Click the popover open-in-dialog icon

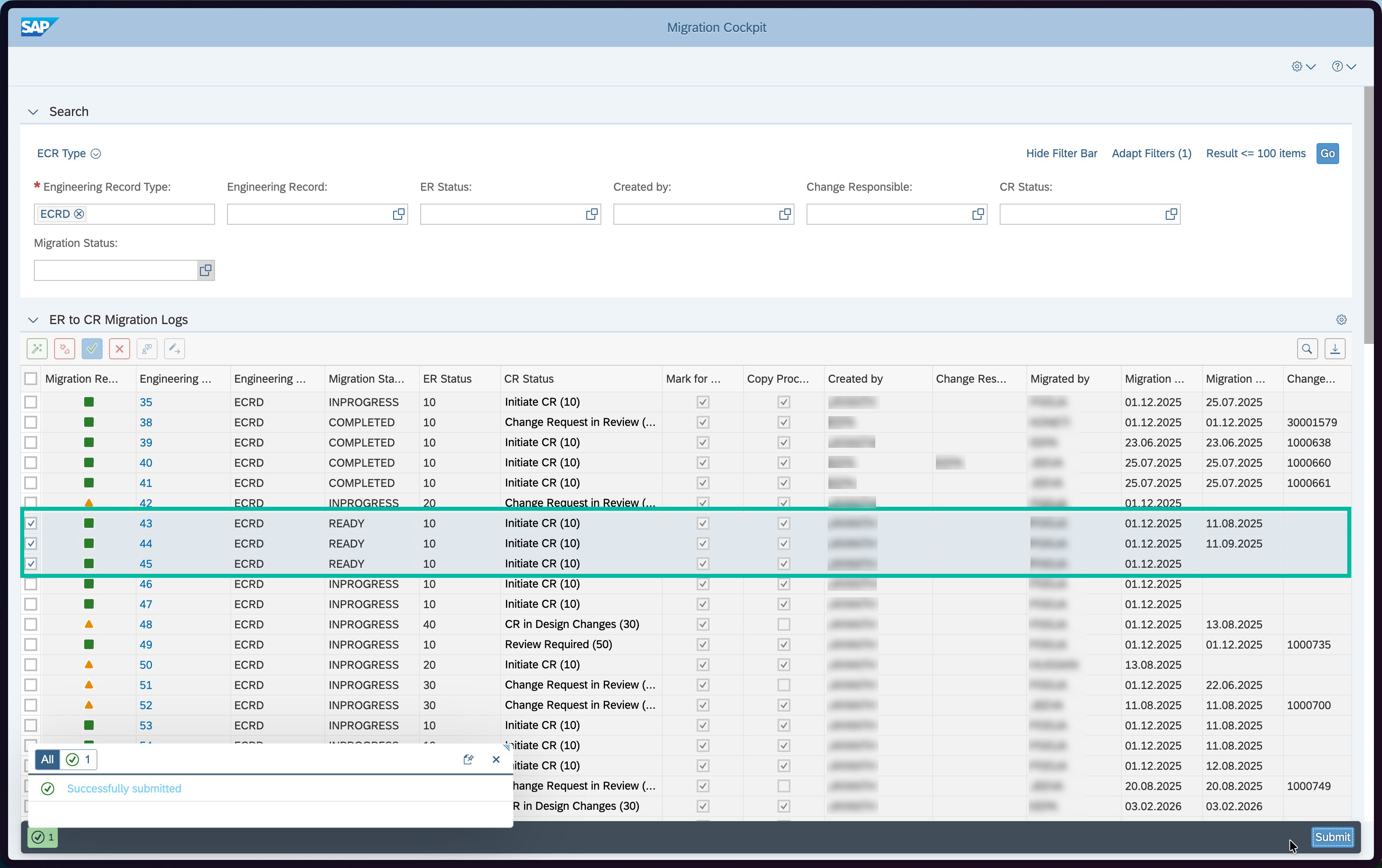468,760
